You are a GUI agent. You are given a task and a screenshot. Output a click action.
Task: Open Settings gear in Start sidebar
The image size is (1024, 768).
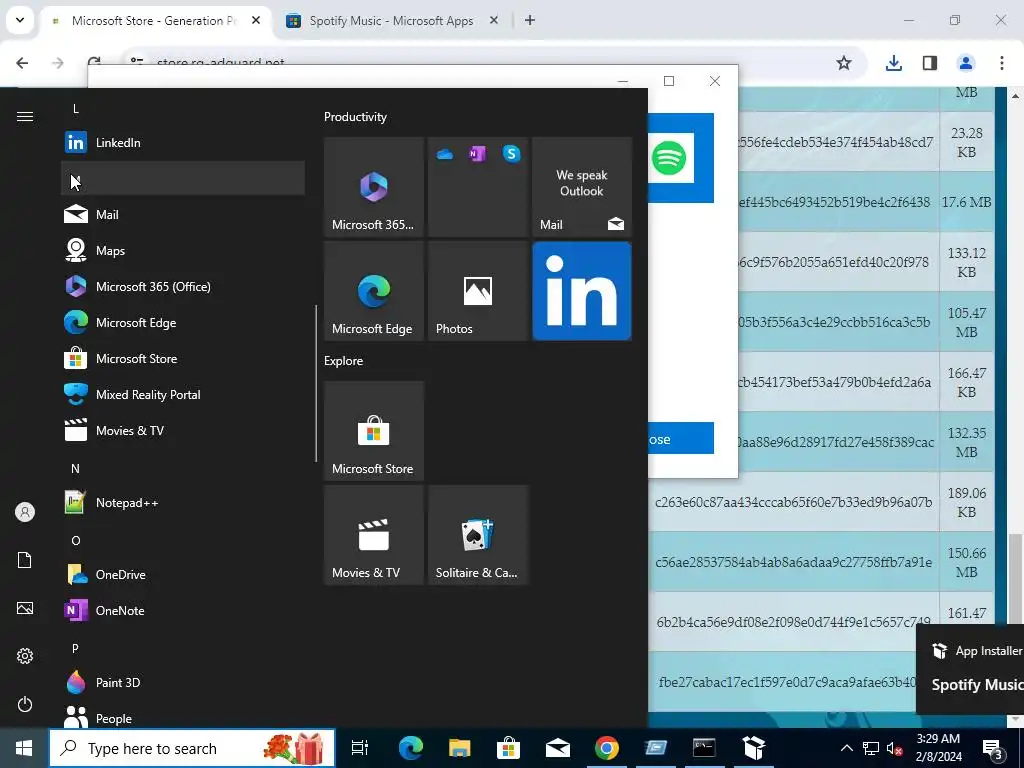[25, 656]
